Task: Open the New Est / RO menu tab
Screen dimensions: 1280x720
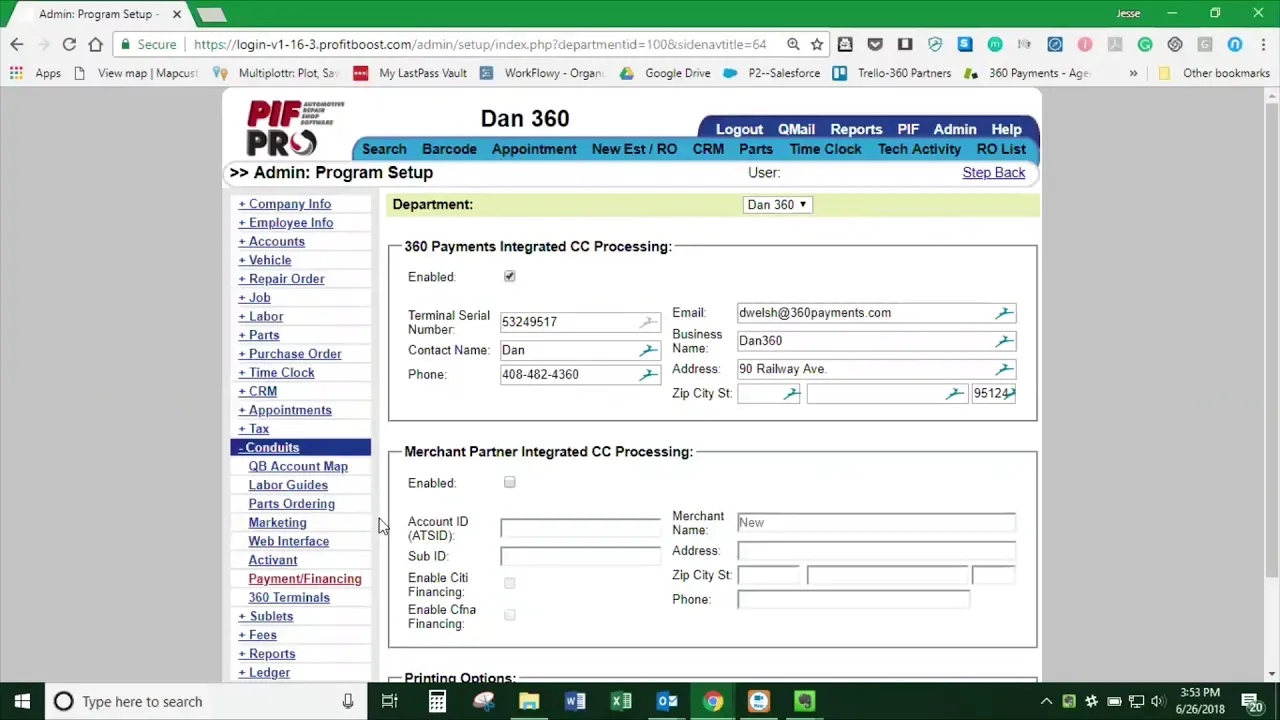Action: tap(634, 149)
